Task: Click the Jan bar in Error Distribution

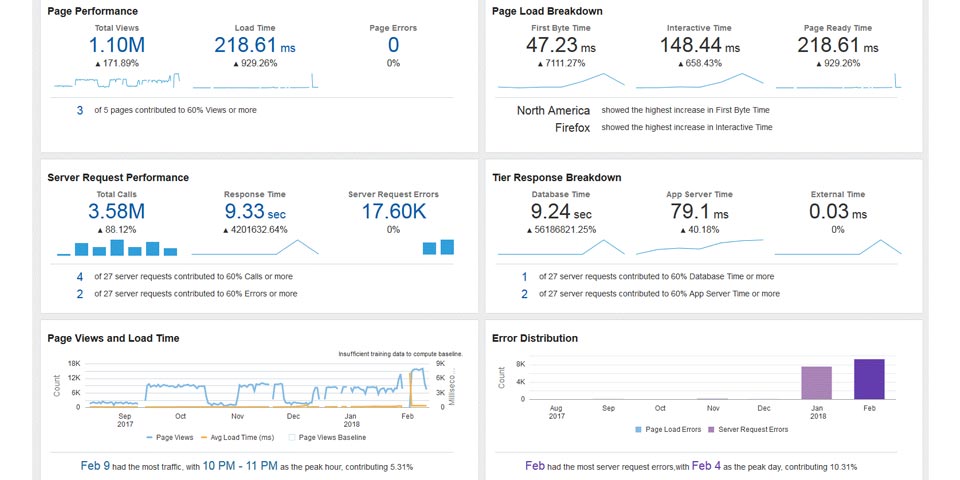Action: coord(816,383)
